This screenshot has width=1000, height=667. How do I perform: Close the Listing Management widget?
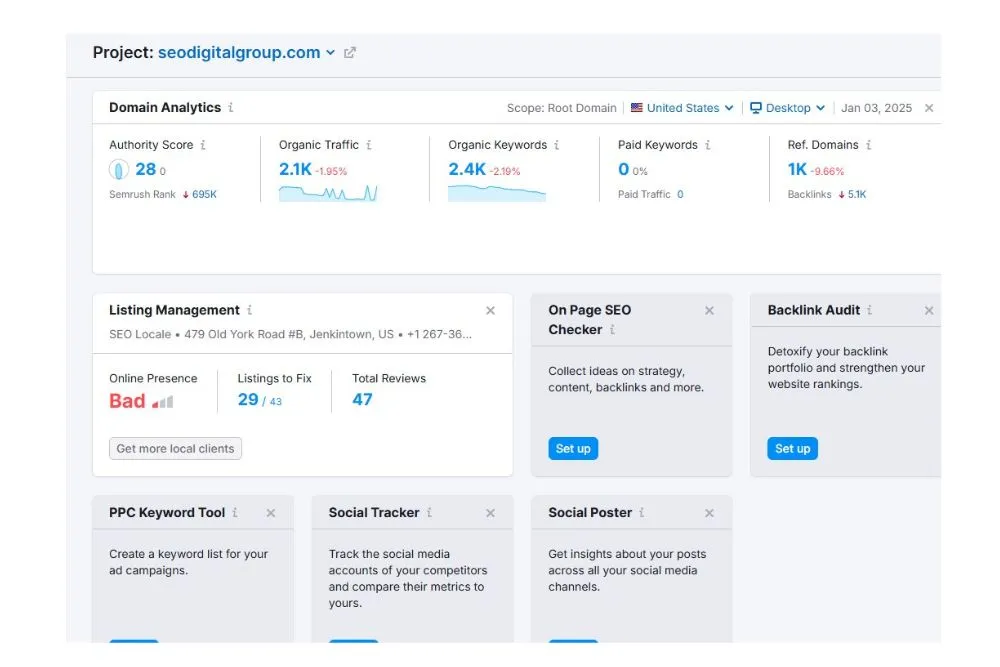(490, 311)
